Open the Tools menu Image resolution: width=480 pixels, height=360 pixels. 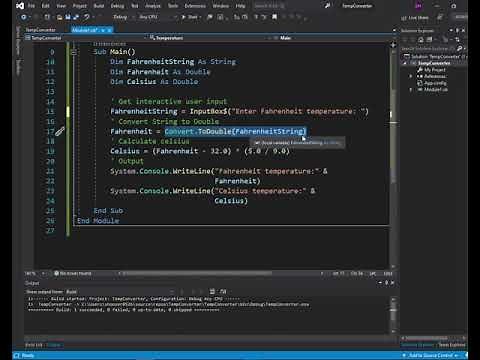[x=173, y=6]
